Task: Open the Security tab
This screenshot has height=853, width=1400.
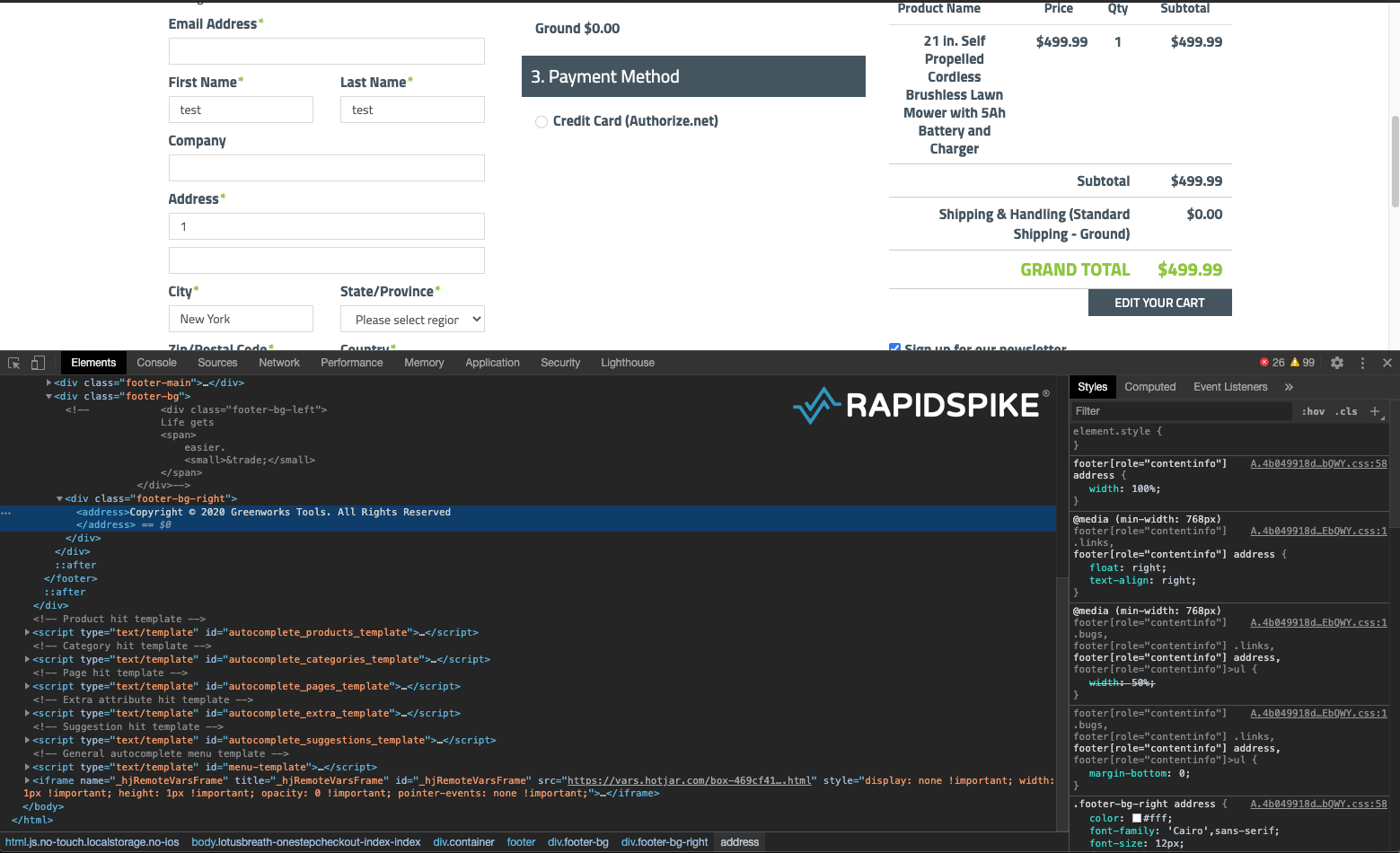Action: (560, 363)
